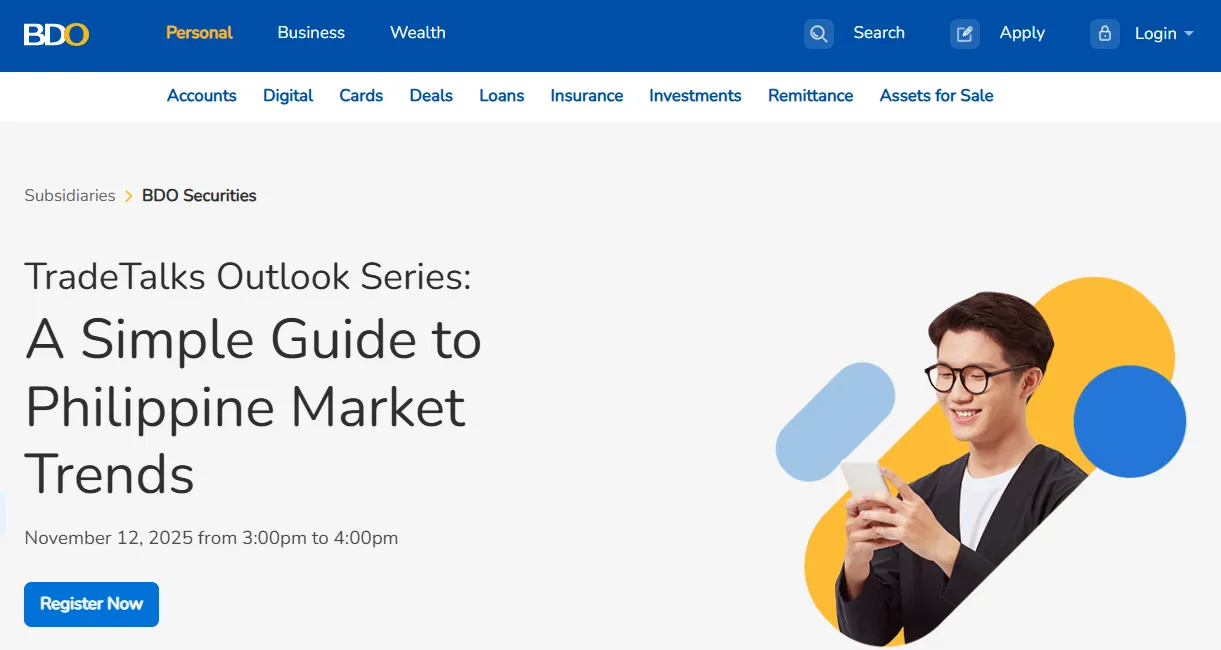This screenshot has height=650, width=1221.
Task: Expand the Login dropdown arrow
Action: 1189,34
